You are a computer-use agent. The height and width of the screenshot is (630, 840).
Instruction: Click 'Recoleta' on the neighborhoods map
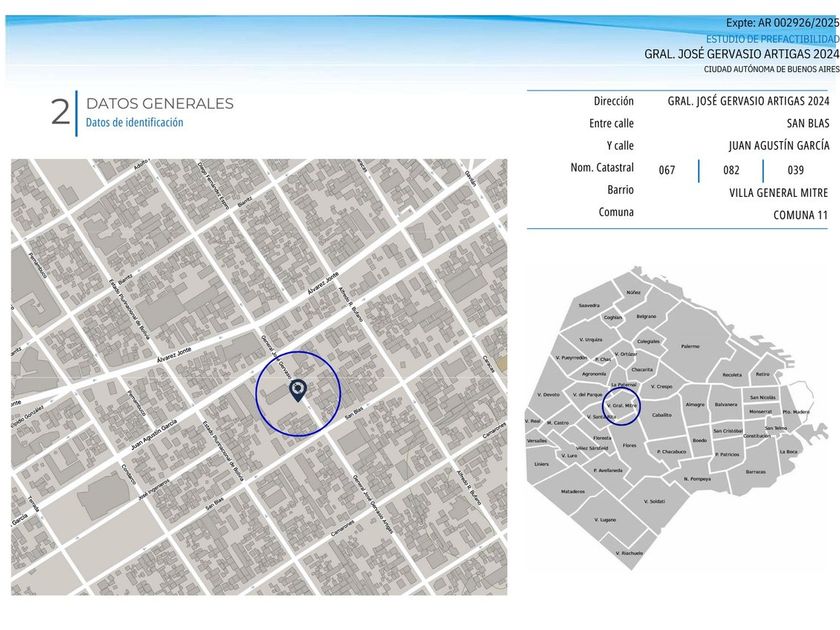pyautogui.click(x=732, y=374)
